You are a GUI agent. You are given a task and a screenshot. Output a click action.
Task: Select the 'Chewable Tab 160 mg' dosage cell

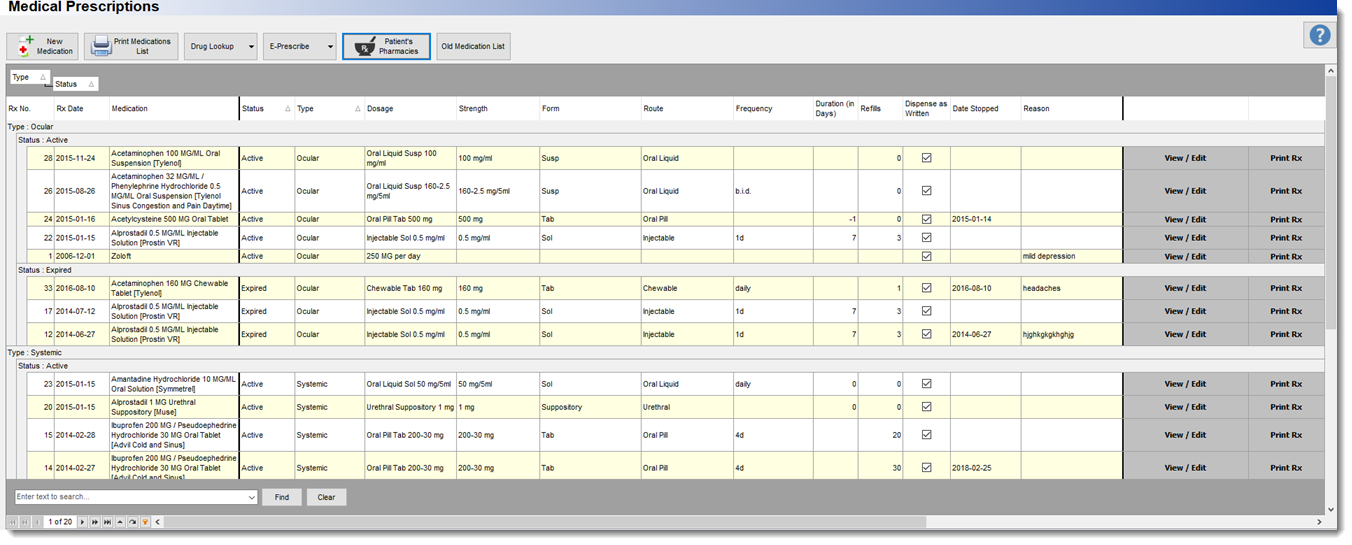click(410, 288)
